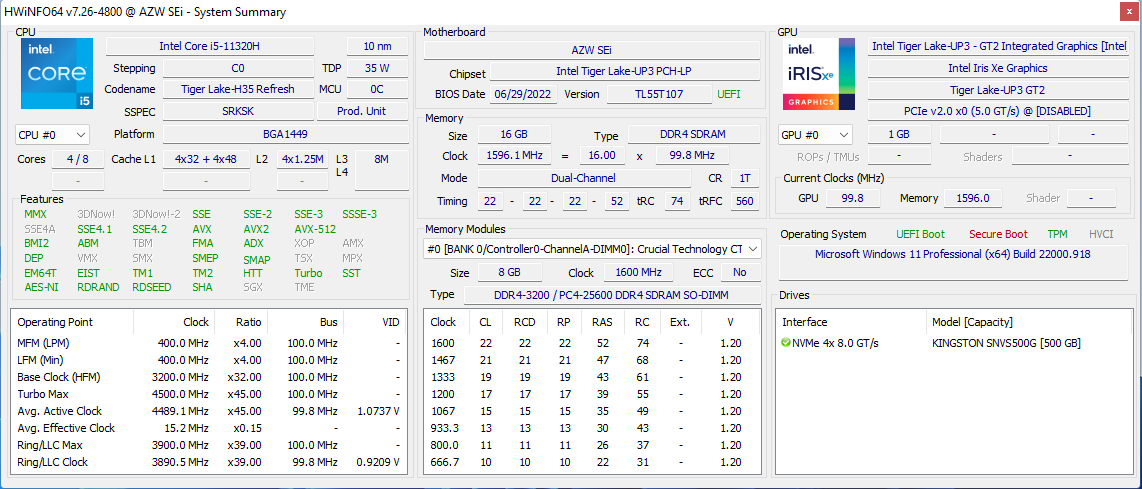Click the PCIe v2.0 x0 DISABLED field
The image size is (1142, 489).
point(998,111)
